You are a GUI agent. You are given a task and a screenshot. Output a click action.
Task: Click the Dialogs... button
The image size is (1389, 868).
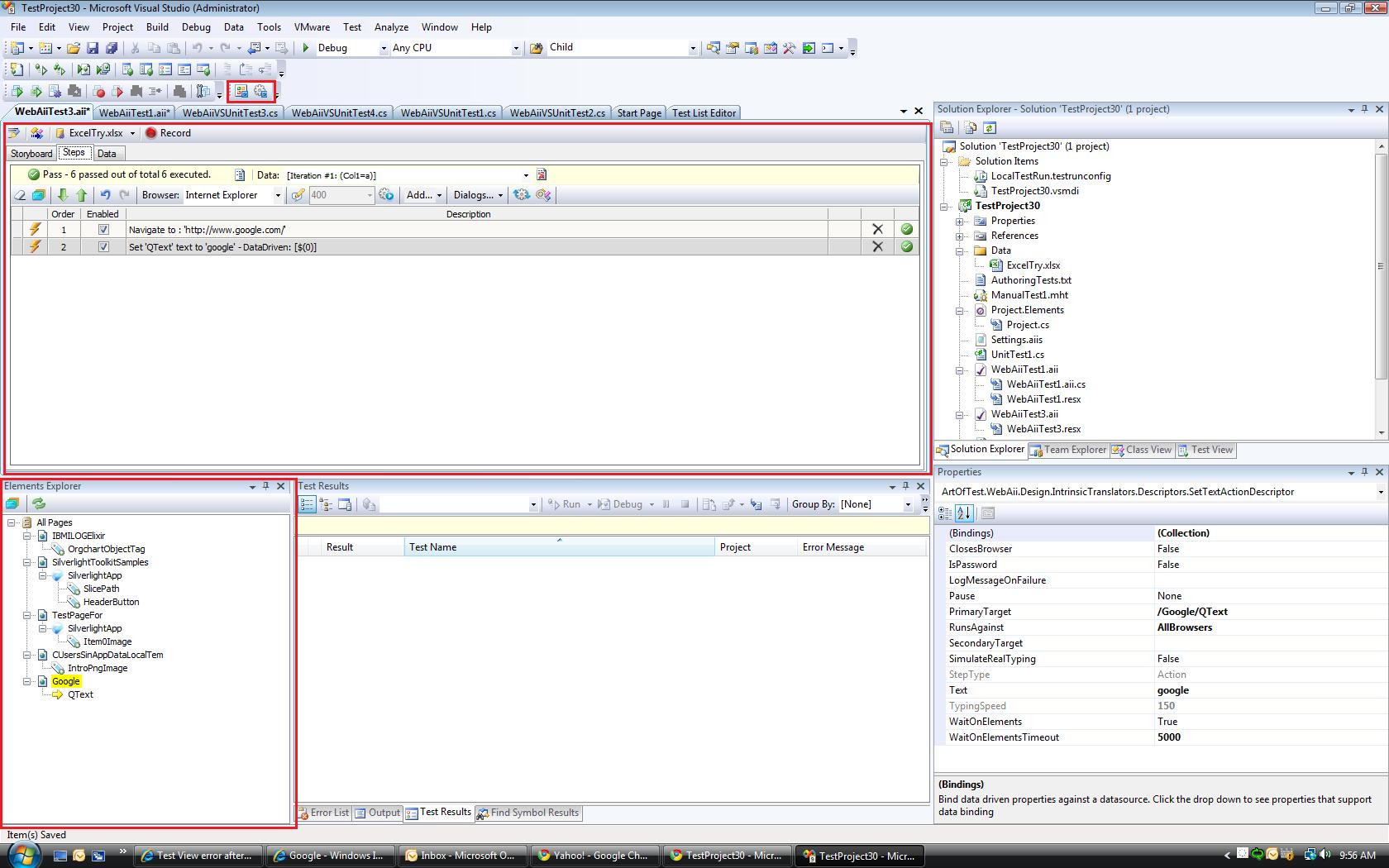pyautogui.click(x=478, y=195)
